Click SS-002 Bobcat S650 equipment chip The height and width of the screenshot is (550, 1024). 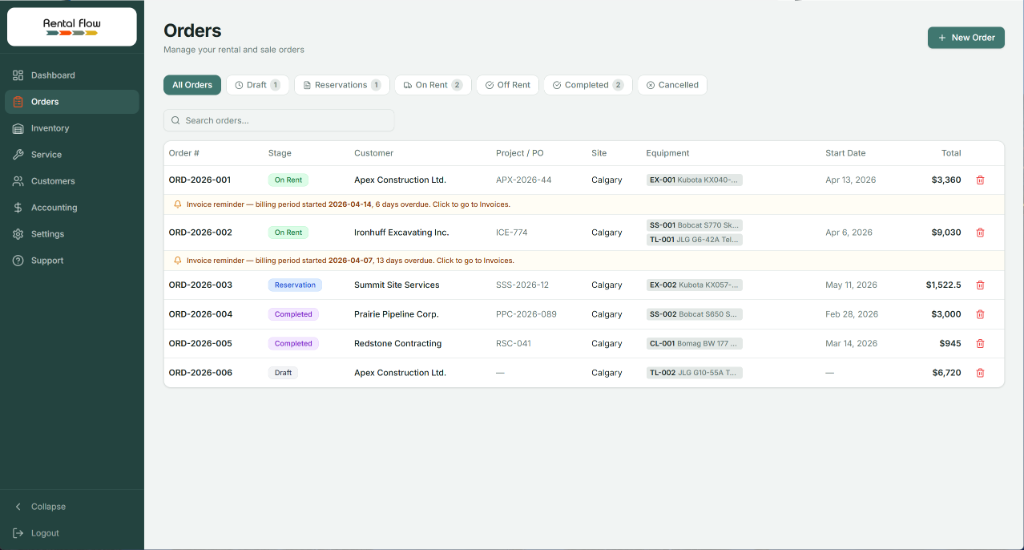click(x=694, y=314)
